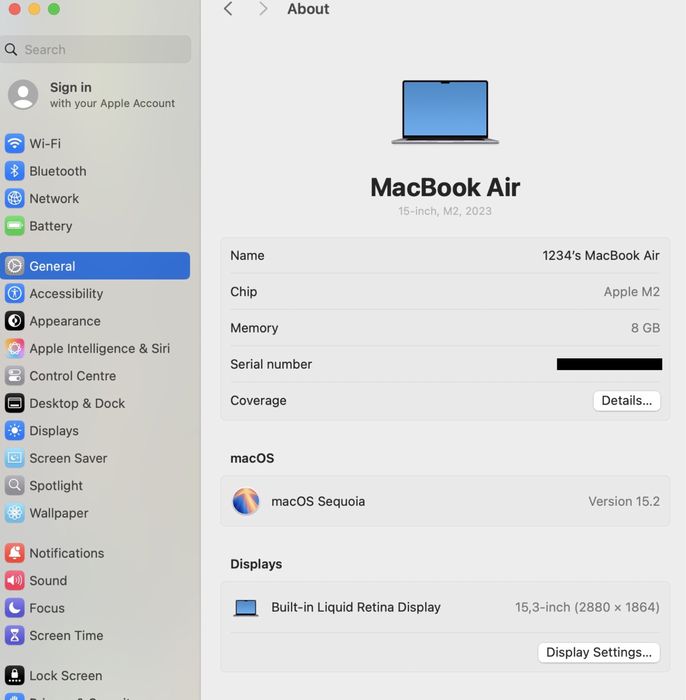
Task: Edit the name 1234's MacBook Air
Action: [601, 256]
